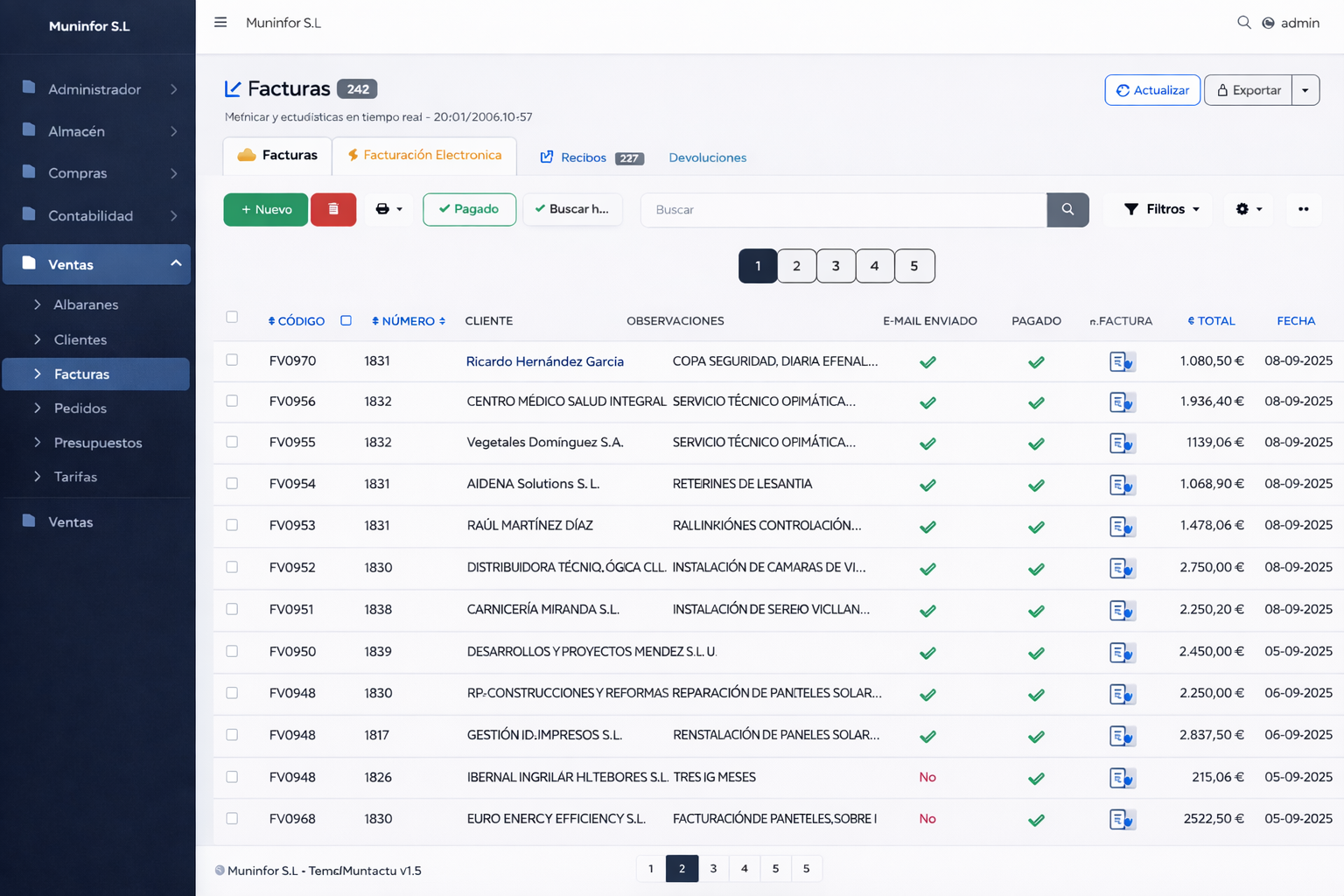Switch to the Facturación Electronica tab
This screenshot has height=896, width=1344.
[x=424, y=155]
